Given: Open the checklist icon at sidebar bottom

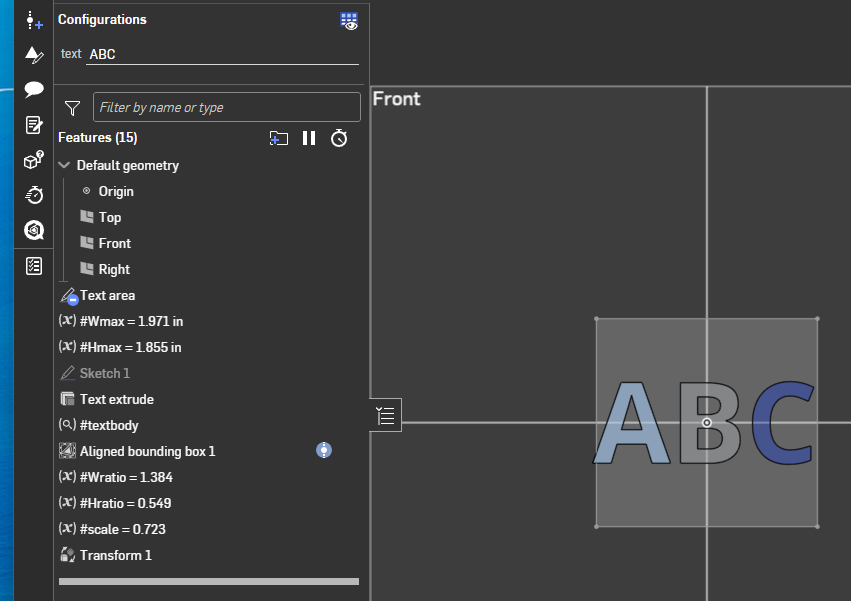Looking at the screenshot, I should (x=34, y=266).
